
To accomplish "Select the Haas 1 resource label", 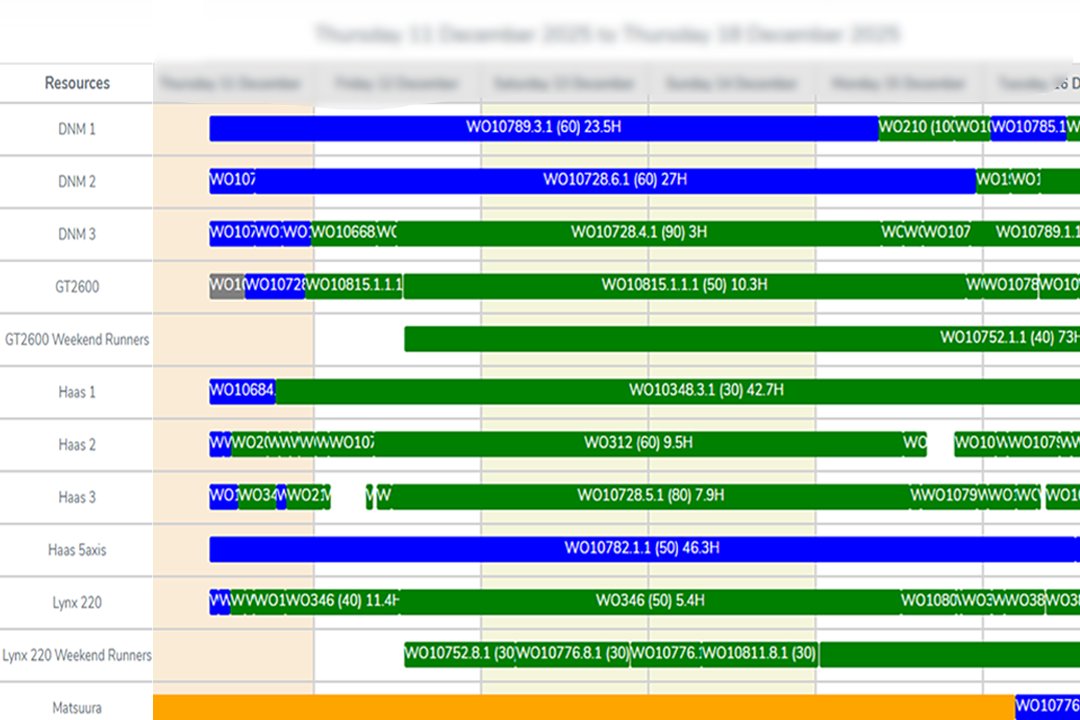I will (76, 393).
